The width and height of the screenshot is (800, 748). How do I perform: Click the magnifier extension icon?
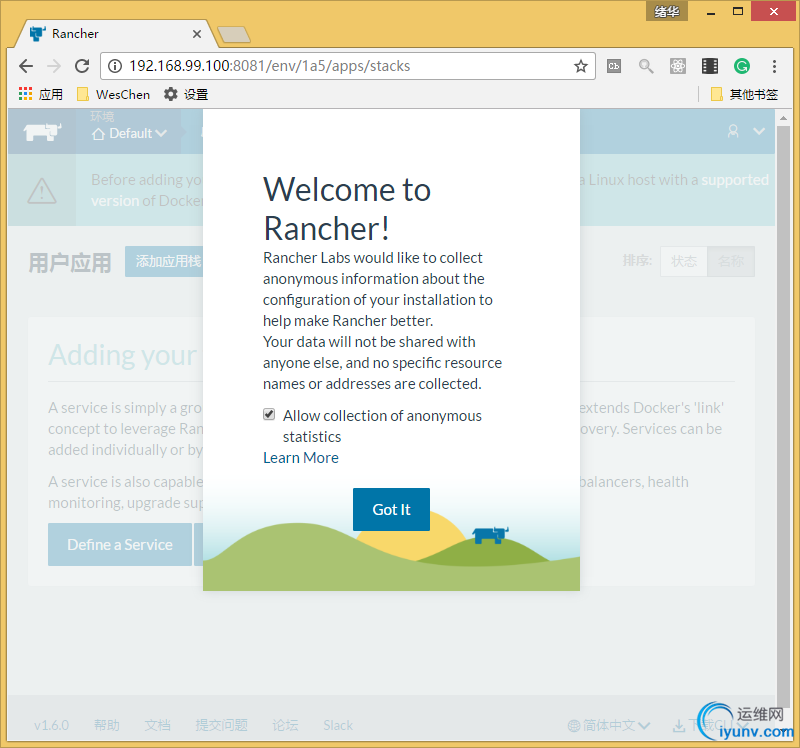tap(646, 66)
